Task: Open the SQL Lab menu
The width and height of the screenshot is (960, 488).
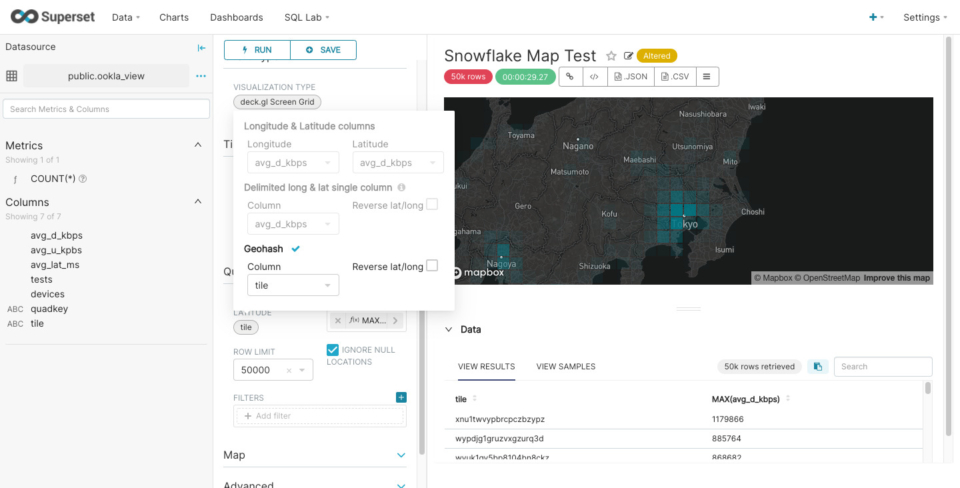Action: coord(307,17)
